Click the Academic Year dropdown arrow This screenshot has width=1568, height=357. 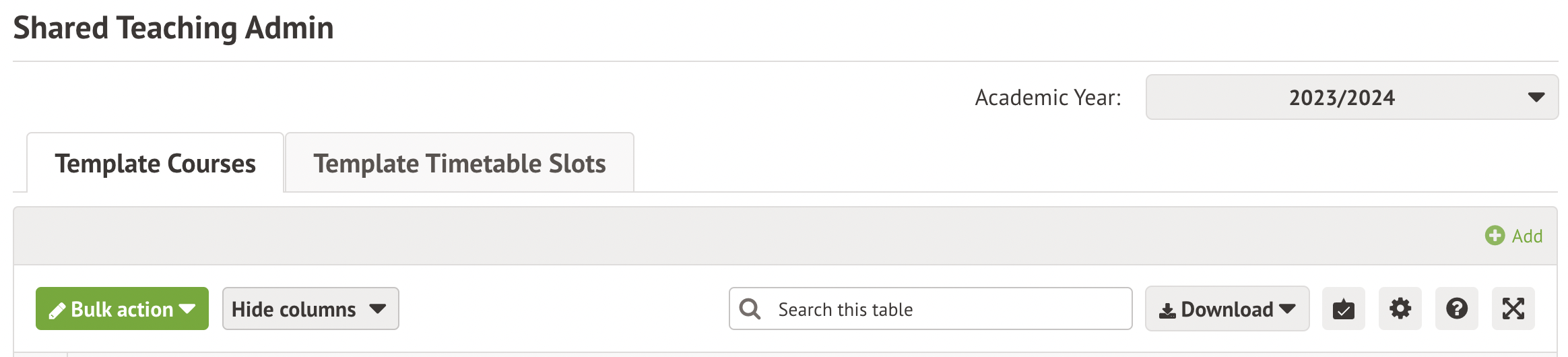pos(1536,98)
